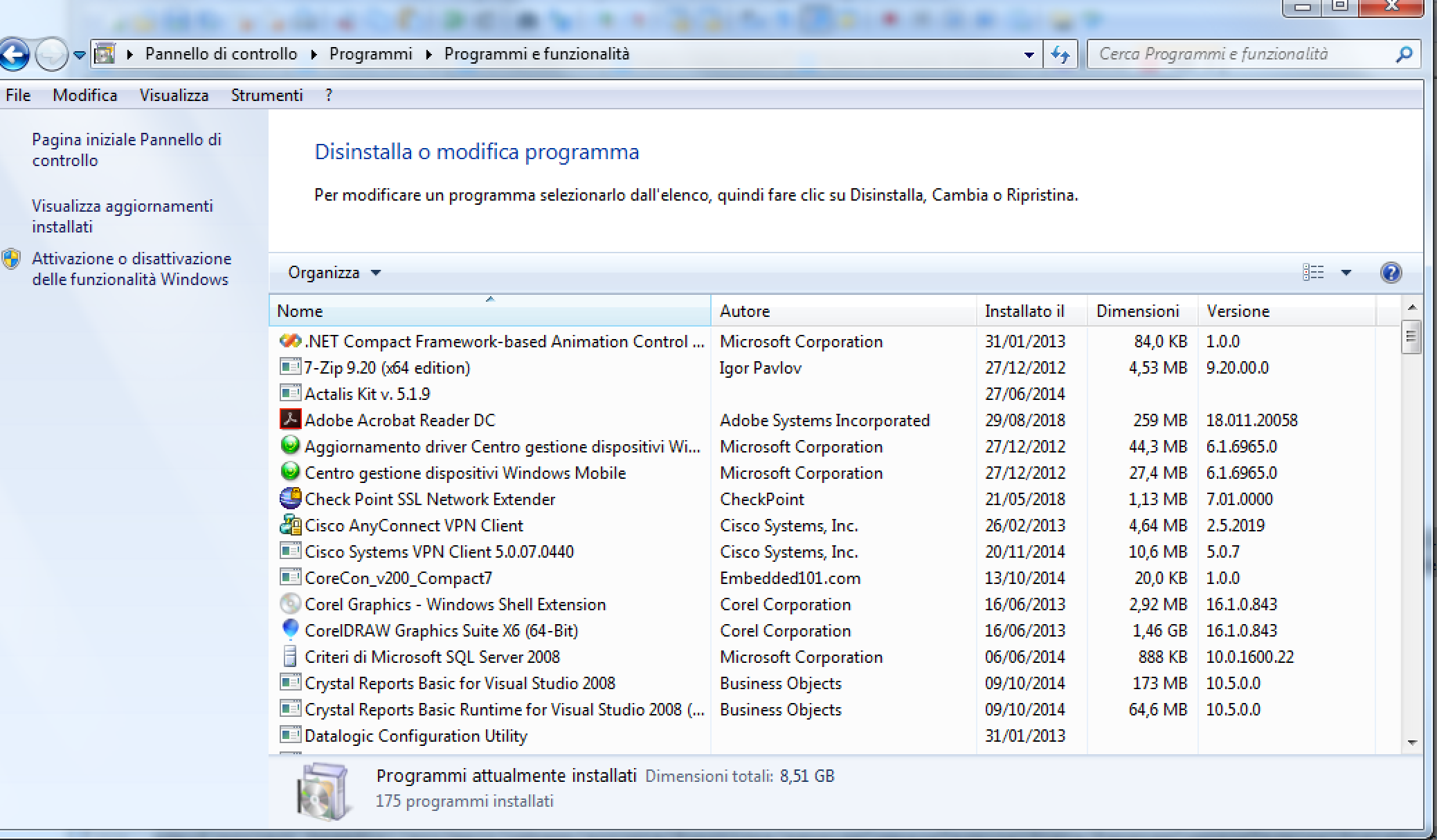Click the forward navigation arrow button

pyautogui.click(x=52, y=55)
